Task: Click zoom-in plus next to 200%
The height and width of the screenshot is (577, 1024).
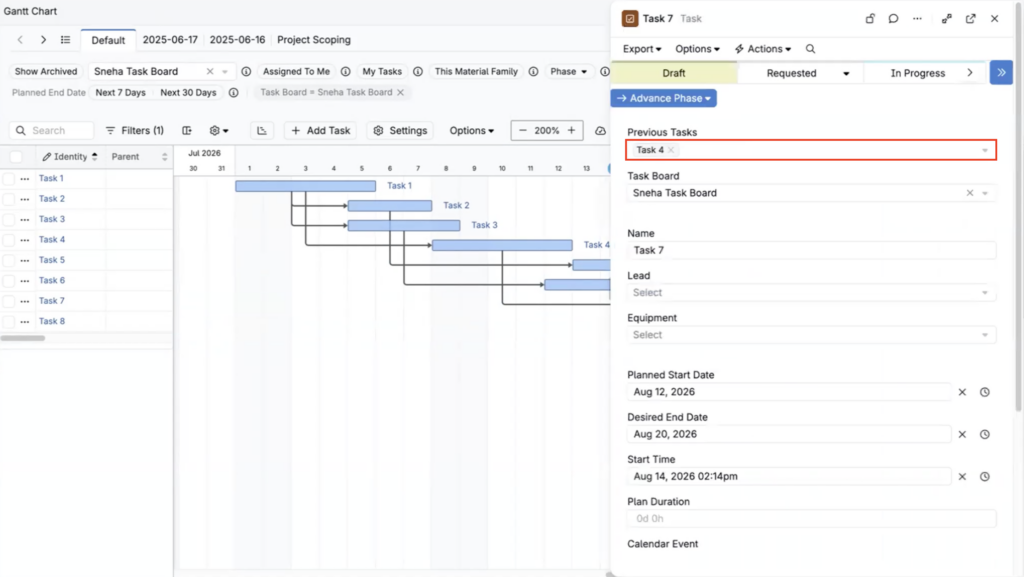Action: click(571, 131)
